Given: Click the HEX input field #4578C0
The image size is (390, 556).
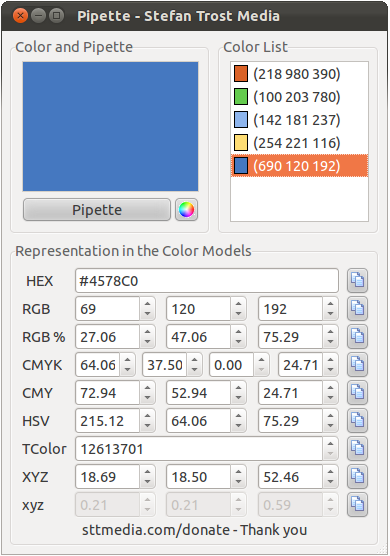Looking at the screenshot, I should 207,280.
